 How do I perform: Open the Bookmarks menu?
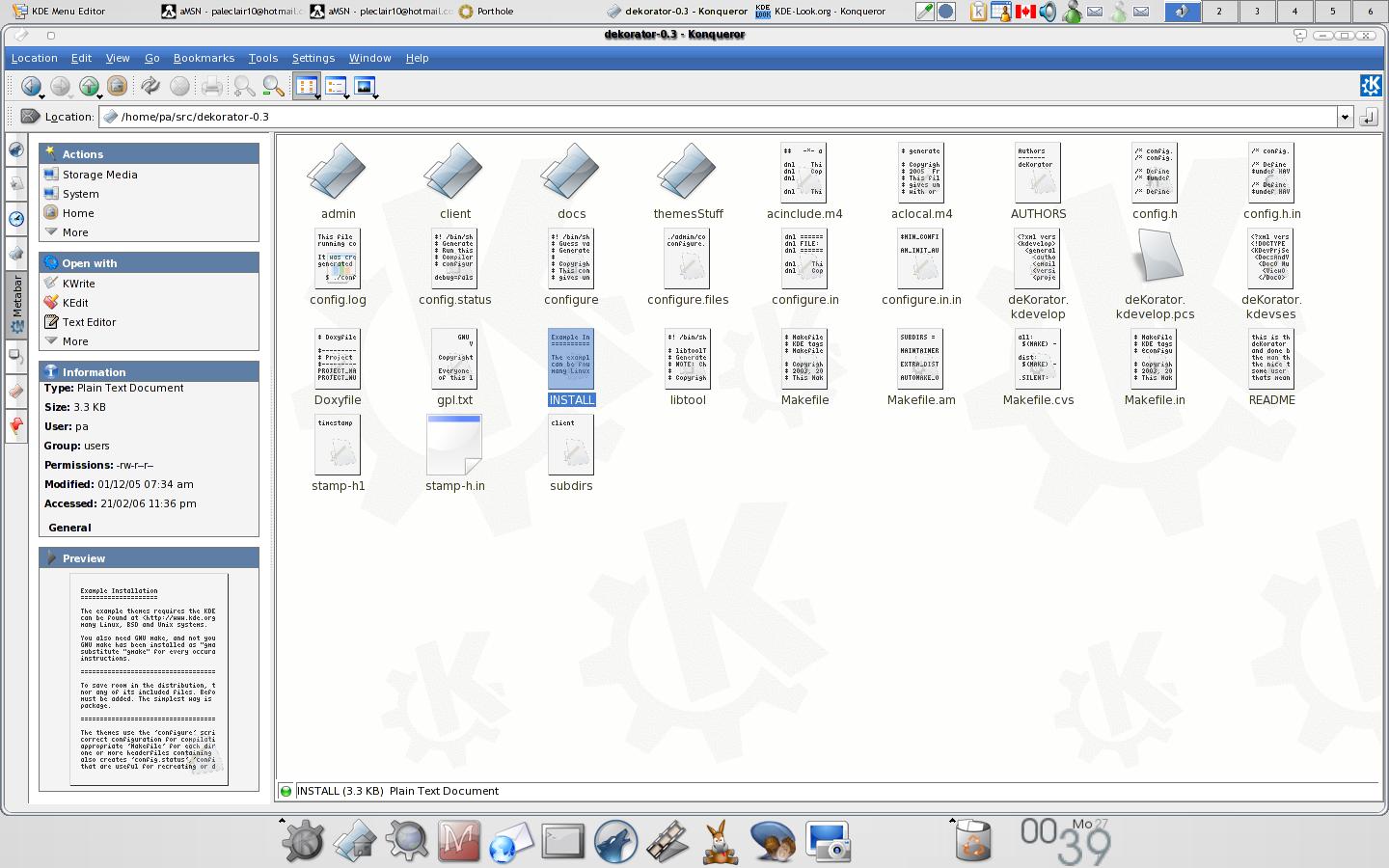[204, 58]
